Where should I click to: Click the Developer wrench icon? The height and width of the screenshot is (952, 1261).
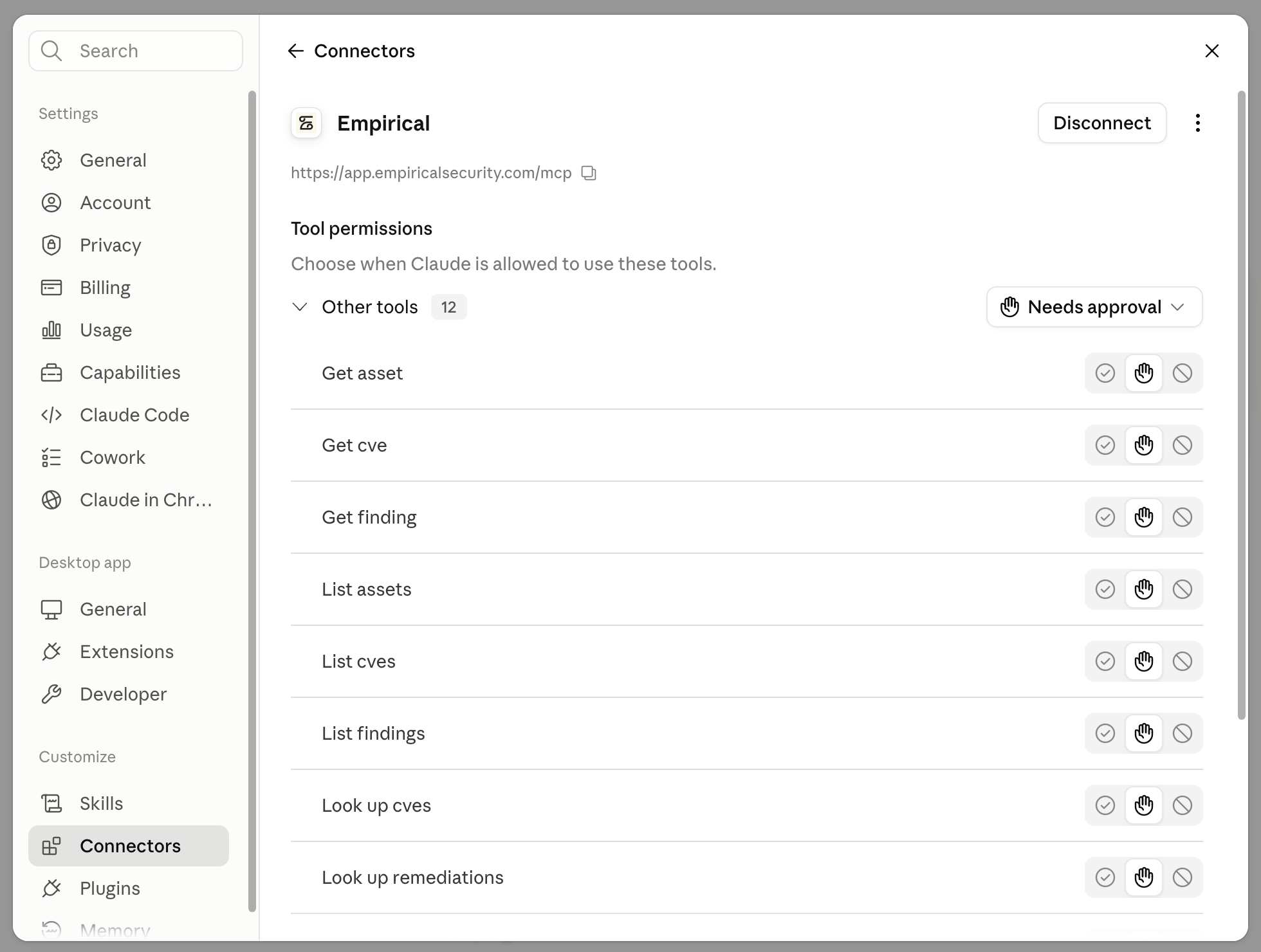point(51,694)
